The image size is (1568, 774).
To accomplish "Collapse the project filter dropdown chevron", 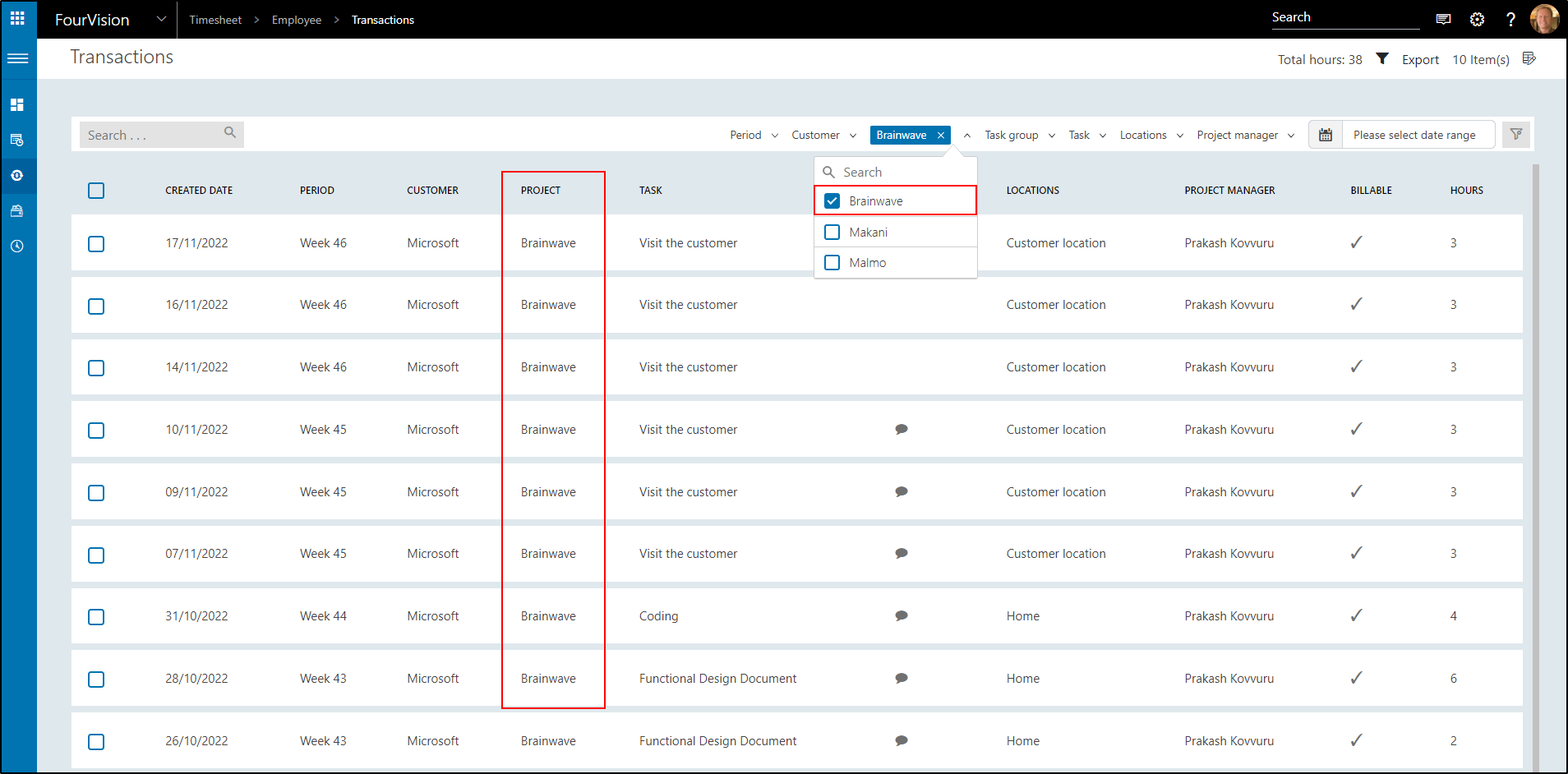I will pyautogui.click(x=966, y=136).
